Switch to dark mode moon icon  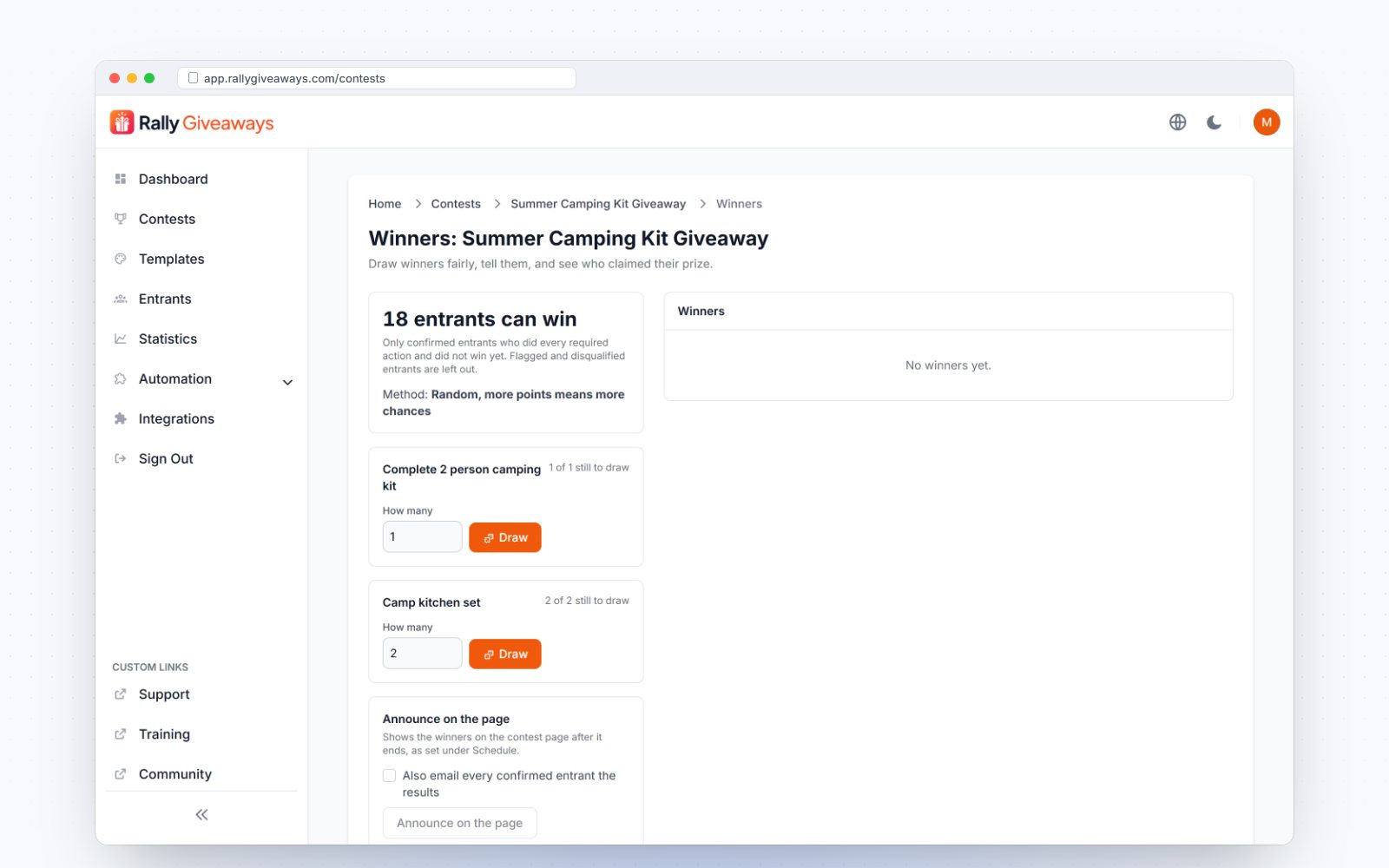[1214, 122]
